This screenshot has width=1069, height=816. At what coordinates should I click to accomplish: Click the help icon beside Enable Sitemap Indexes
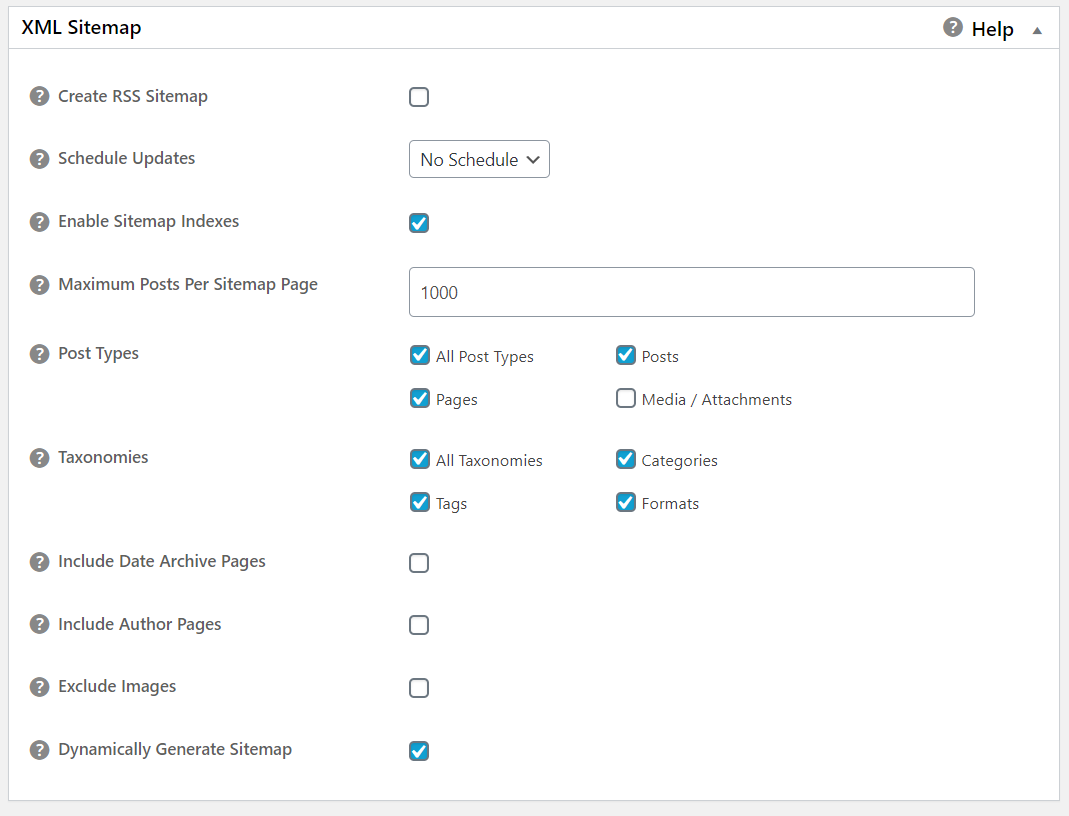(x=40, y=222)
